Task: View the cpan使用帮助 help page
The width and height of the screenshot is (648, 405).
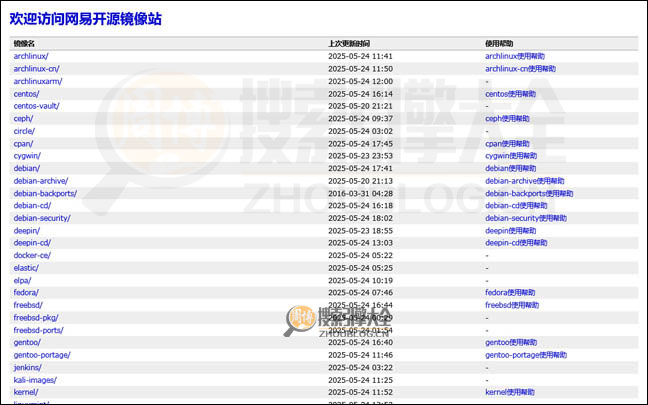Action: [x=507, y=144]
